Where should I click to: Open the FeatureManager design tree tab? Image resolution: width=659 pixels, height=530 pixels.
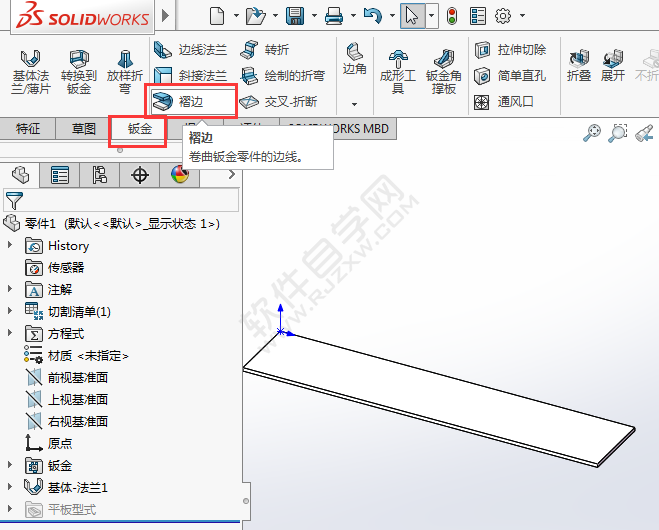click(x=20, y=175)
